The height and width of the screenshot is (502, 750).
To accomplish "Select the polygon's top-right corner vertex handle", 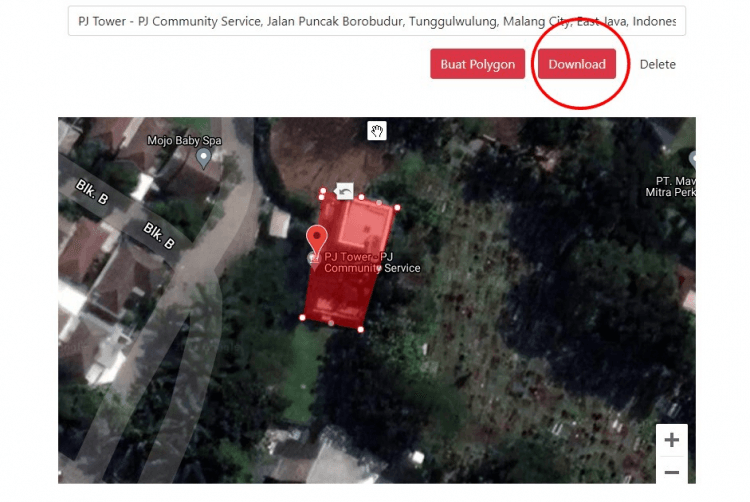I will pyautogui.click(x=397, y=207).
